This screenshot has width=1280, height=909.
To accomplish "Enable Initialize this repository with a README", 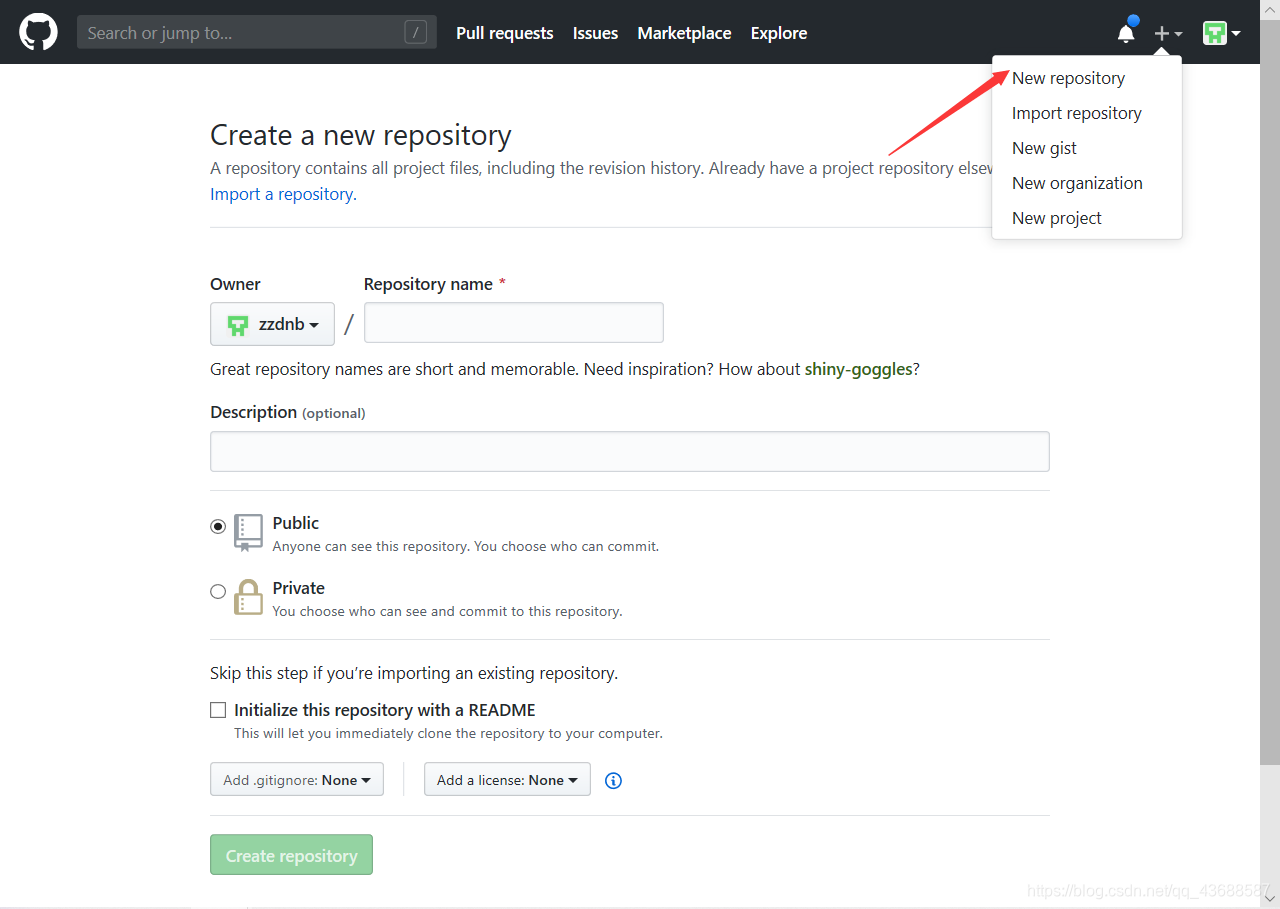I will [218, 710].
